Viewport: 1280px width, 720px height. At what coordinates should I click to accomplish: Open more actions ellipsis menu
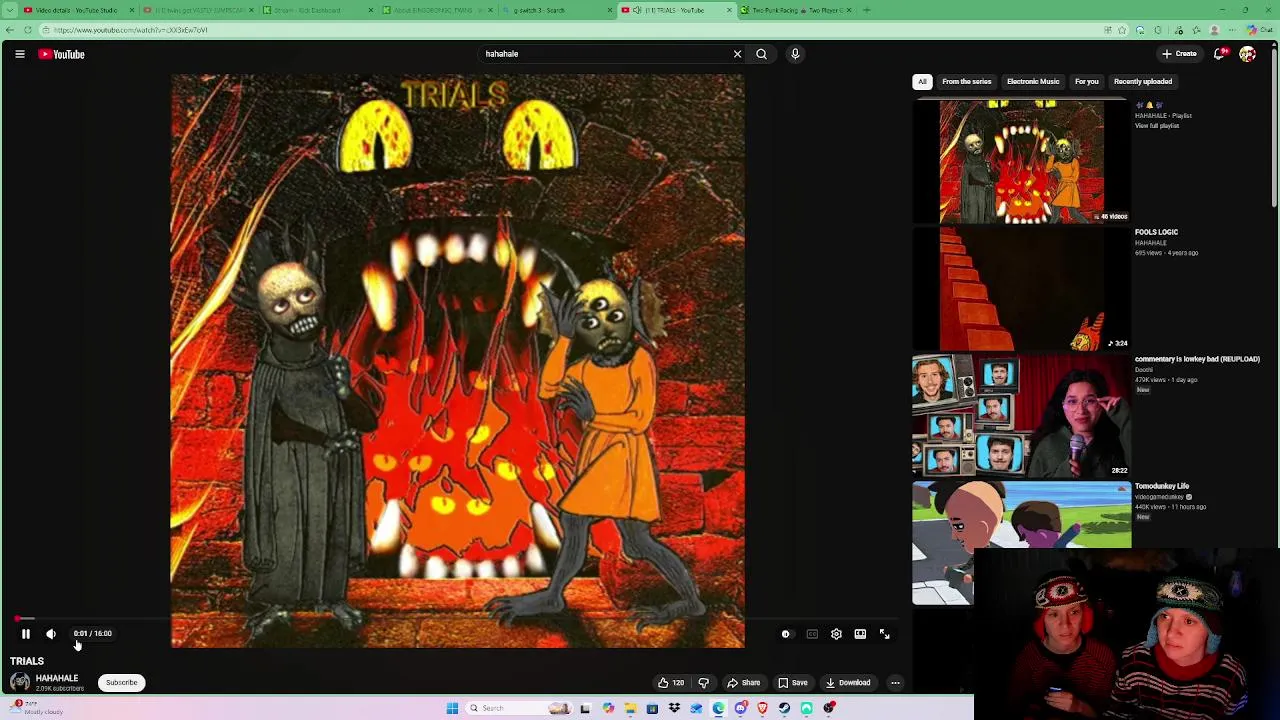[x=896, y=683]
